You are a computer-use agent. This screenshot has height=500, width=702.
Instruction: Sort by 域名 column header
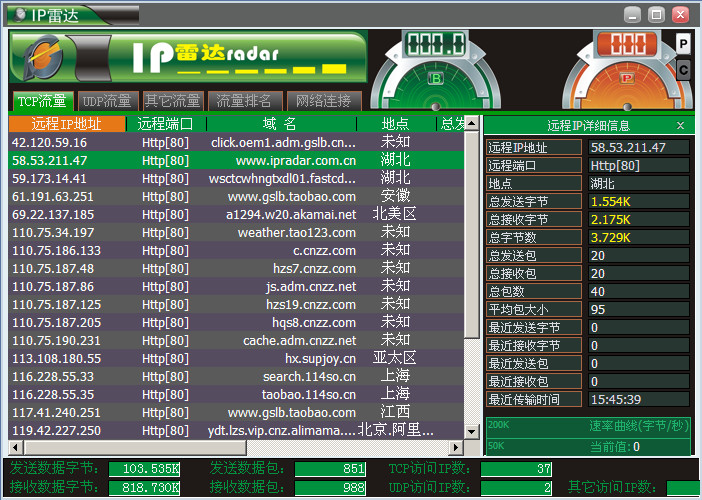(281, 124)
